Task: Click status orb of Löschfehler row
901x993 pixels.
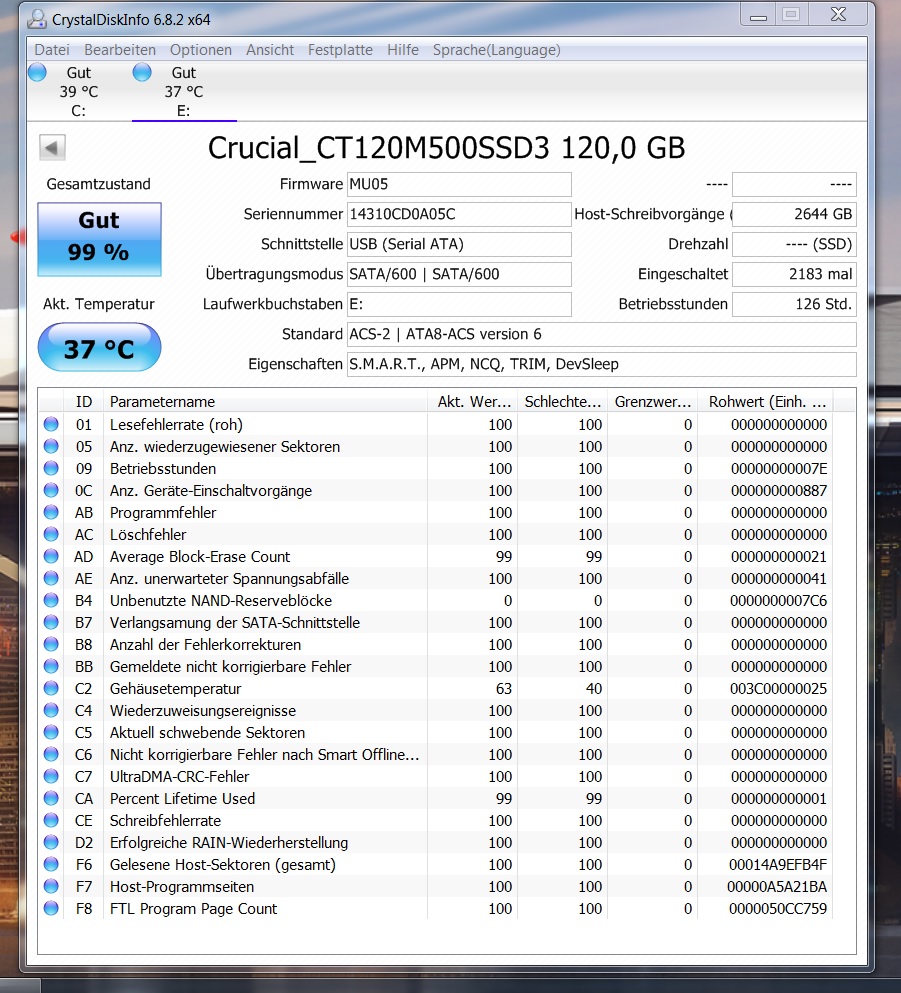Action: point(51,534)
